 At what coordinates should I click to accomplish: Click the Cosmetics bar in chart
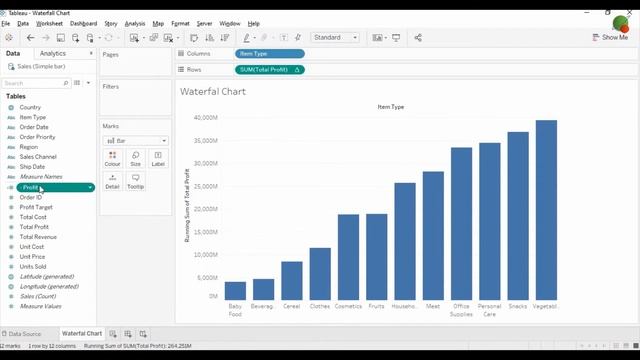[348, 257]
